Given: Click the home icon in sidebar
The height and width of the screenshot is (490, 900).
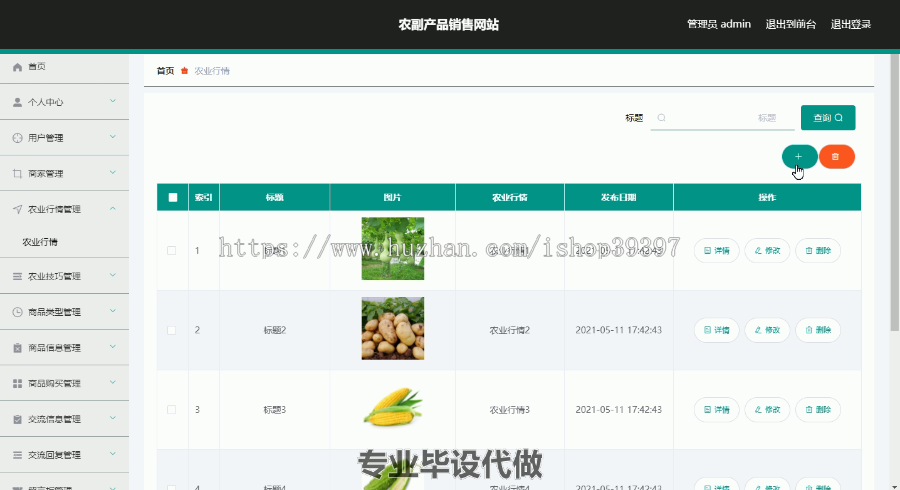Looking at the screenshot, I should (17, 67).
